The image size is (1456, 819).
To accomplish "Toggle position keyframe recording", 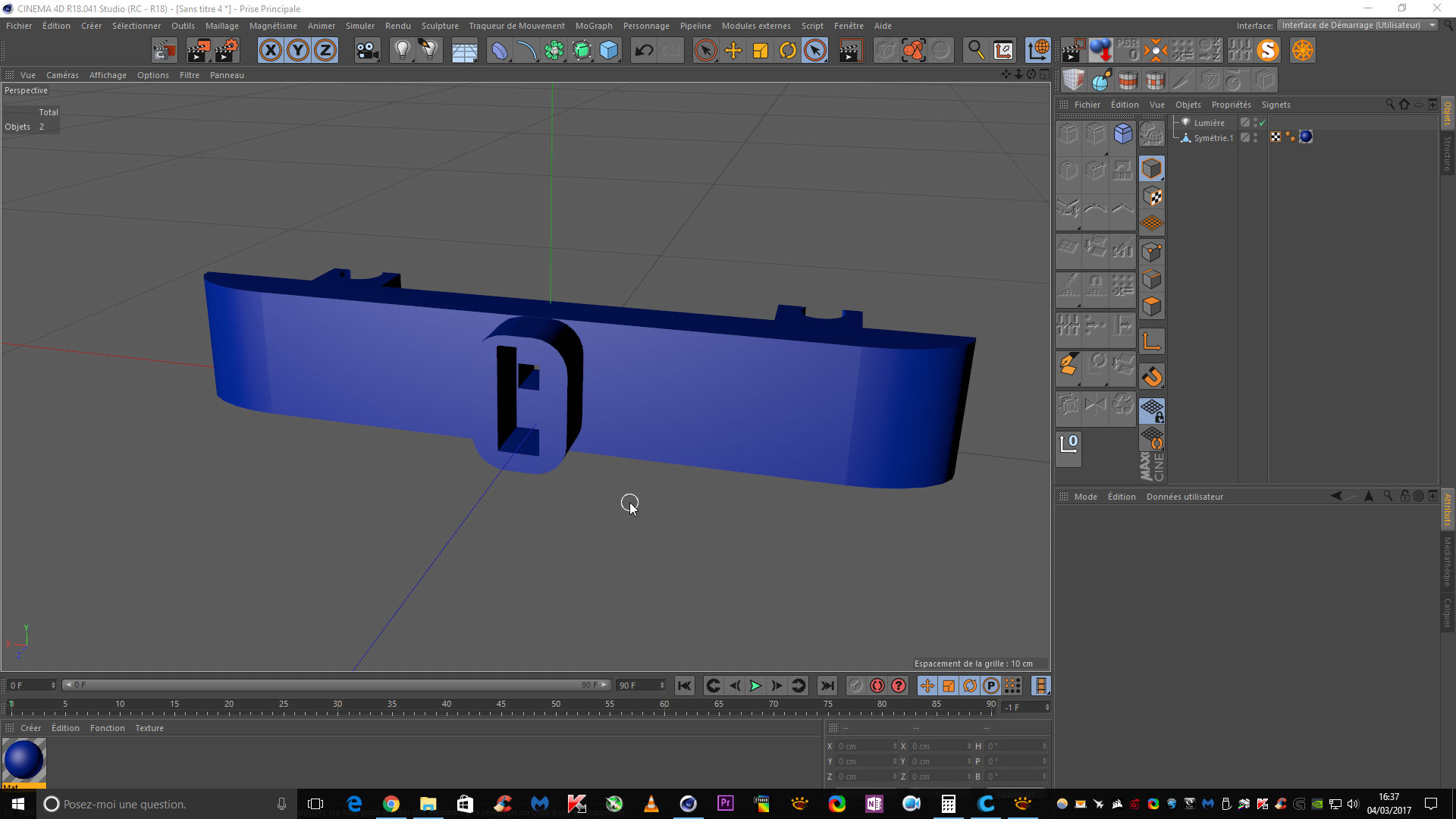I will [927, 686].
